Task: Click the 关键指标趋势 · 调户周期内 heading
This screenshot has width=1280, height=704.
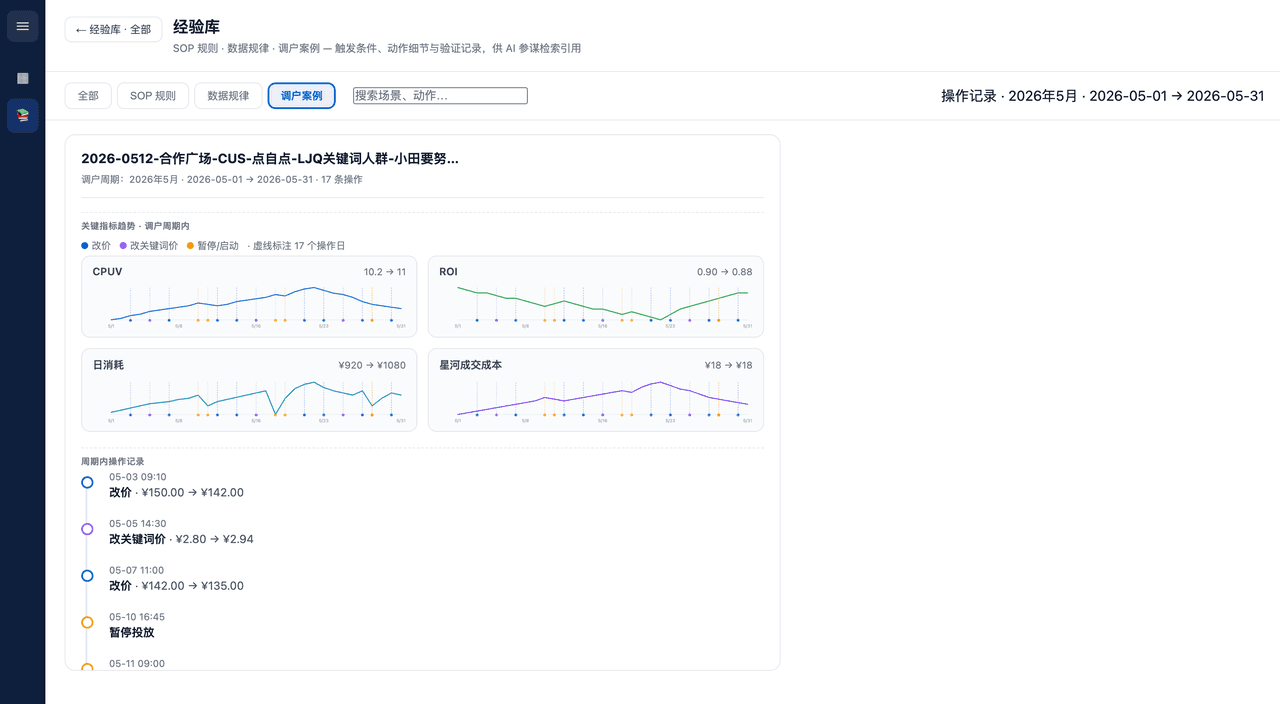Action: point(135,226)
